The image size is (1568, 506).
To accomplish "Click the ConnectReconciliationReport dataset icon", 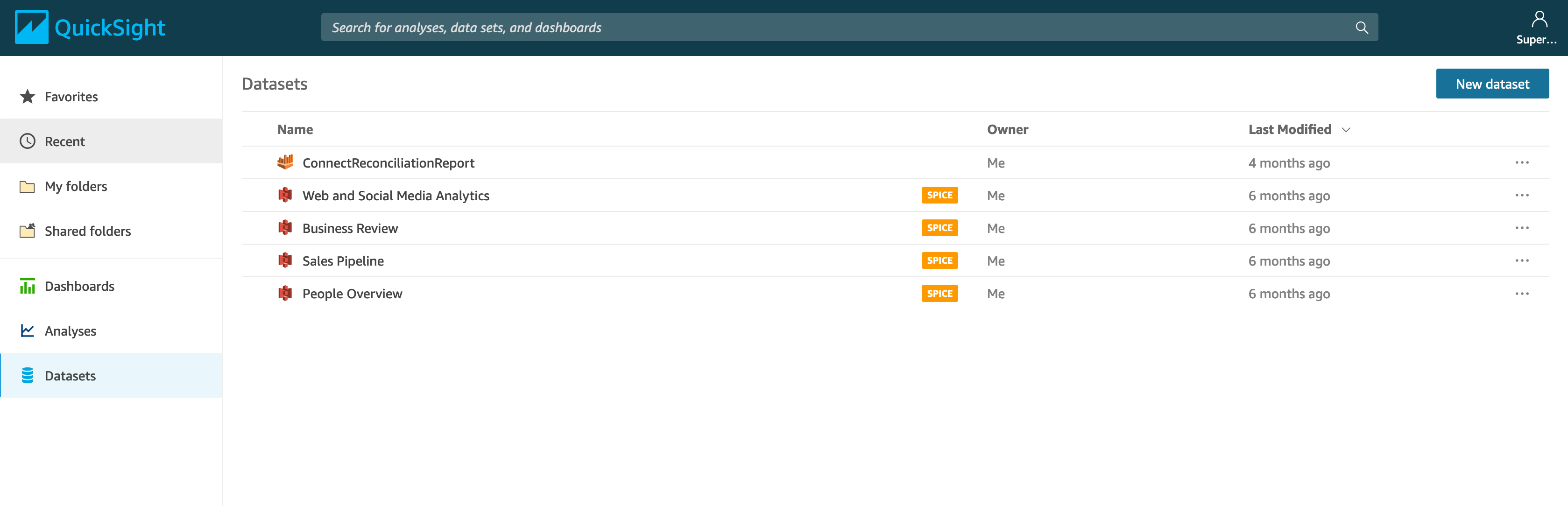I will [285, 162].
